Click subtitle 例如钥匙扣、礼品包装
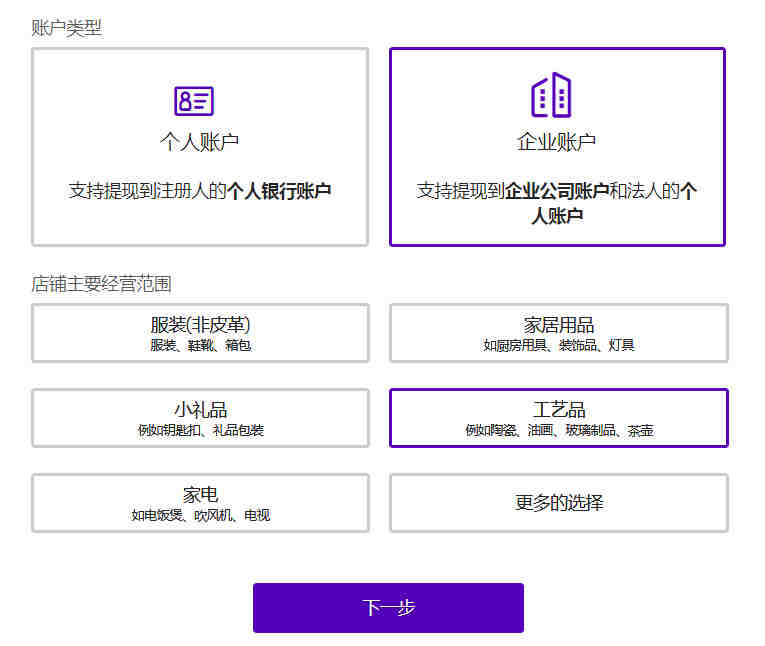The image size is (765, 646). pyautogui.click(x=201, y=430)
